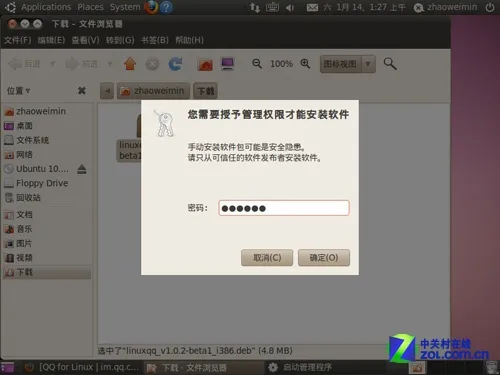Launch Firefox from the top panel
Image resolution: width=500 pixels, height=375 pixels.
point(151,7)
